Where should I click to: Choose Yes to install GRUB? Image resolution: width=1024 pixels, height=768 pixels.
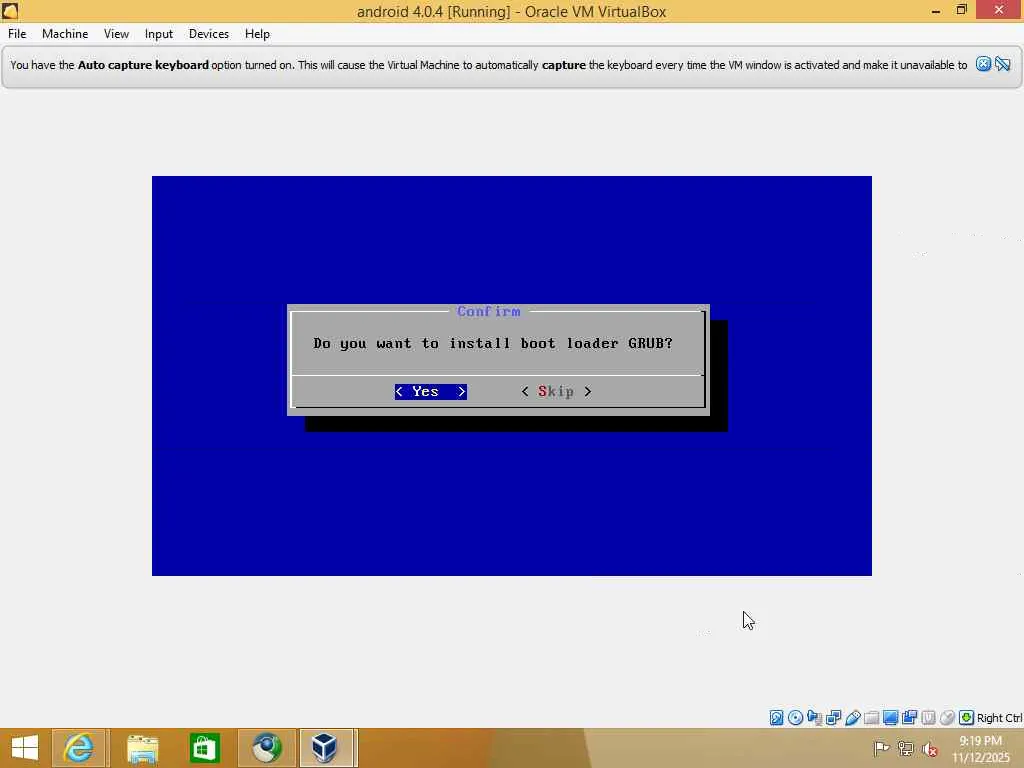pyautogui.click(x=430, y=391)
